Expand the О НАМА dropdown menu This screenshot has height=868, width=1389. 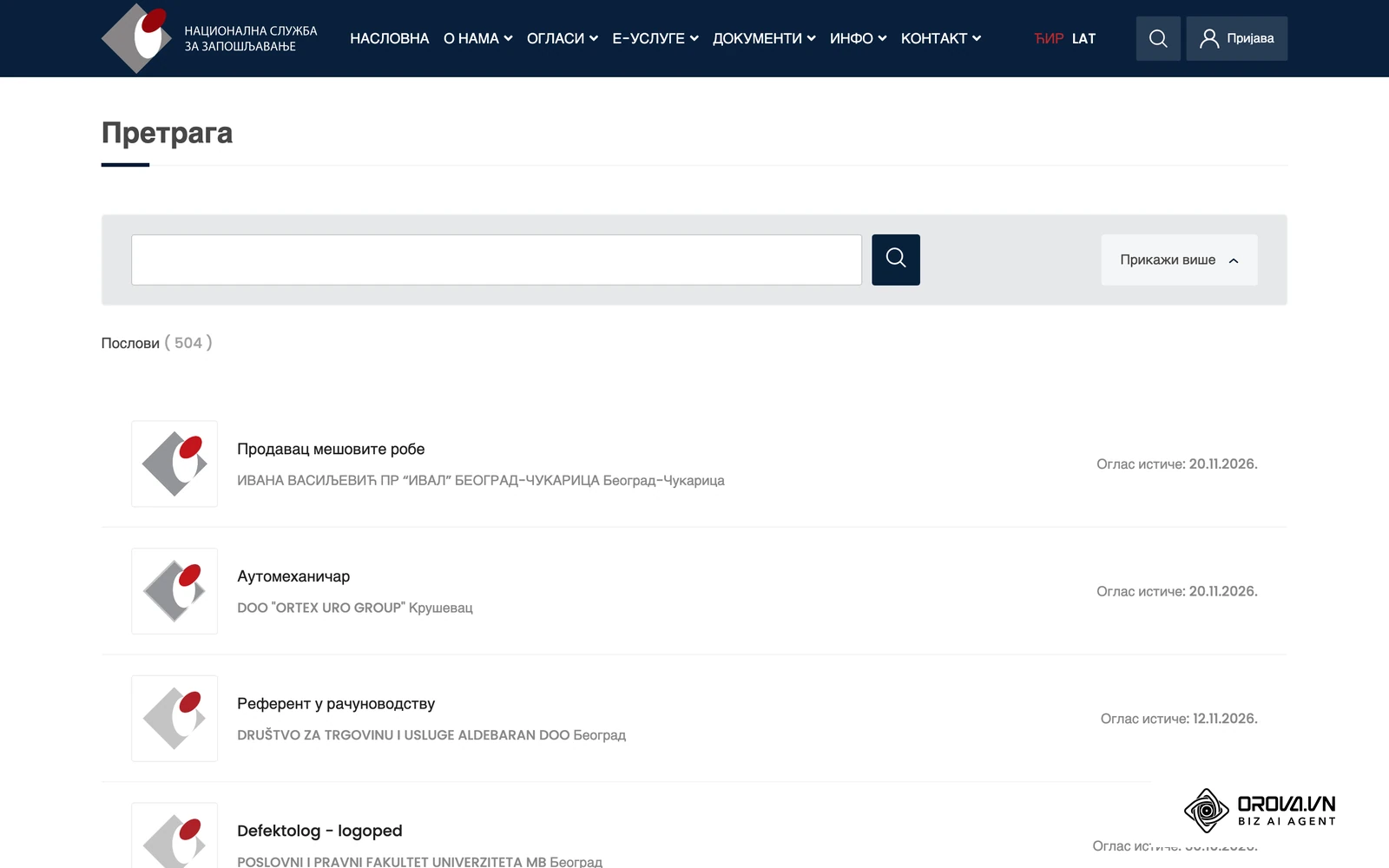click(478, 38)
